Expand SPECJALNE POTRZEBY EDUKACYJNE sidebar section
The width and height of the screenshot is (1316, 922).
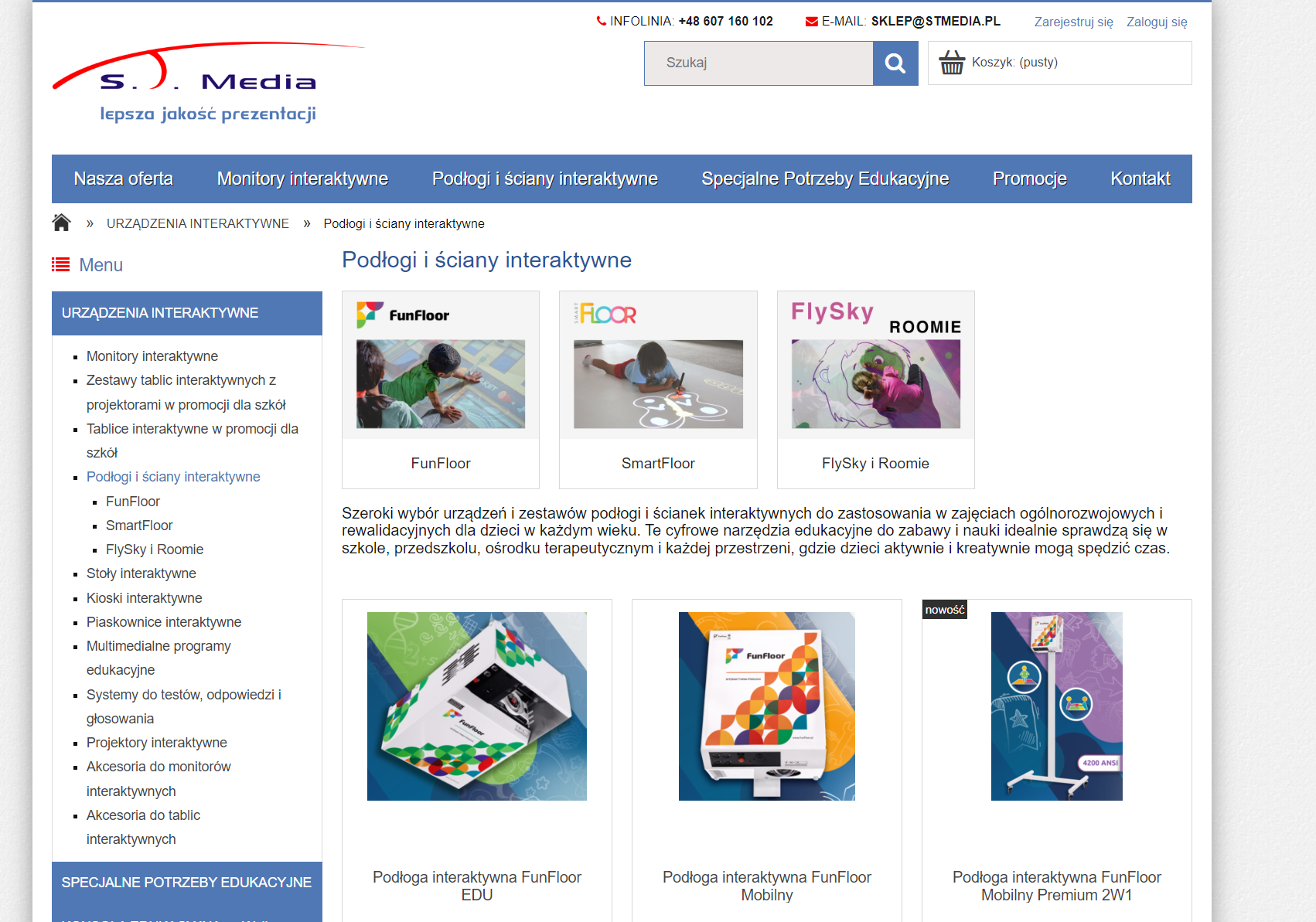187,883
